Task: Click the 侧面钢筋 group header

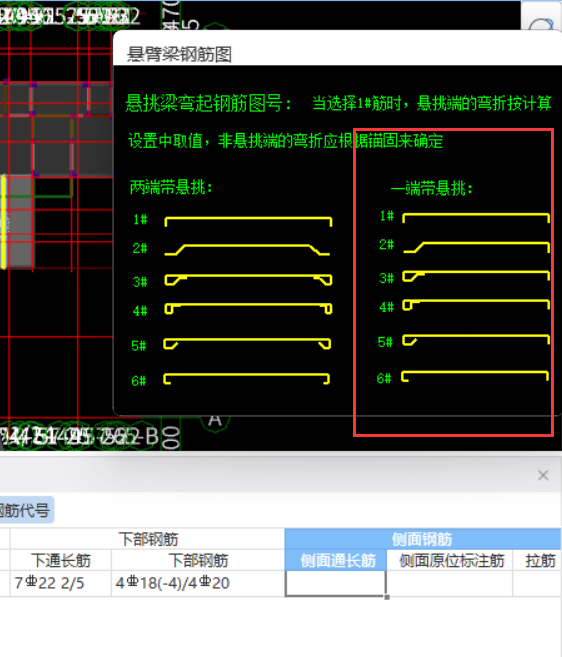Action: (x=422, y=539)
